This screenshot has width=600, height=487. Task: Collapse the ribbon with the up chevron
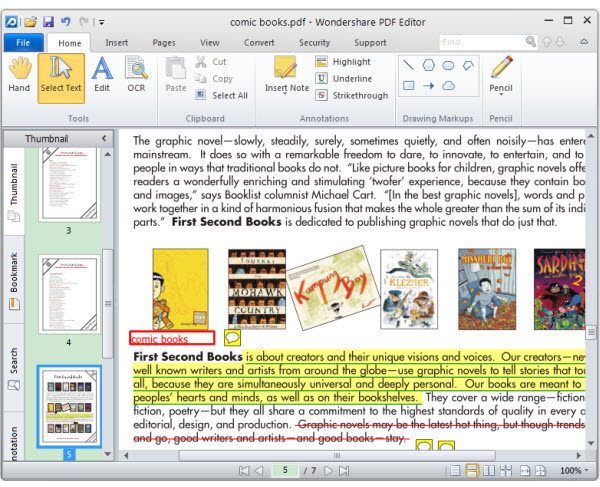pos(584,42)
